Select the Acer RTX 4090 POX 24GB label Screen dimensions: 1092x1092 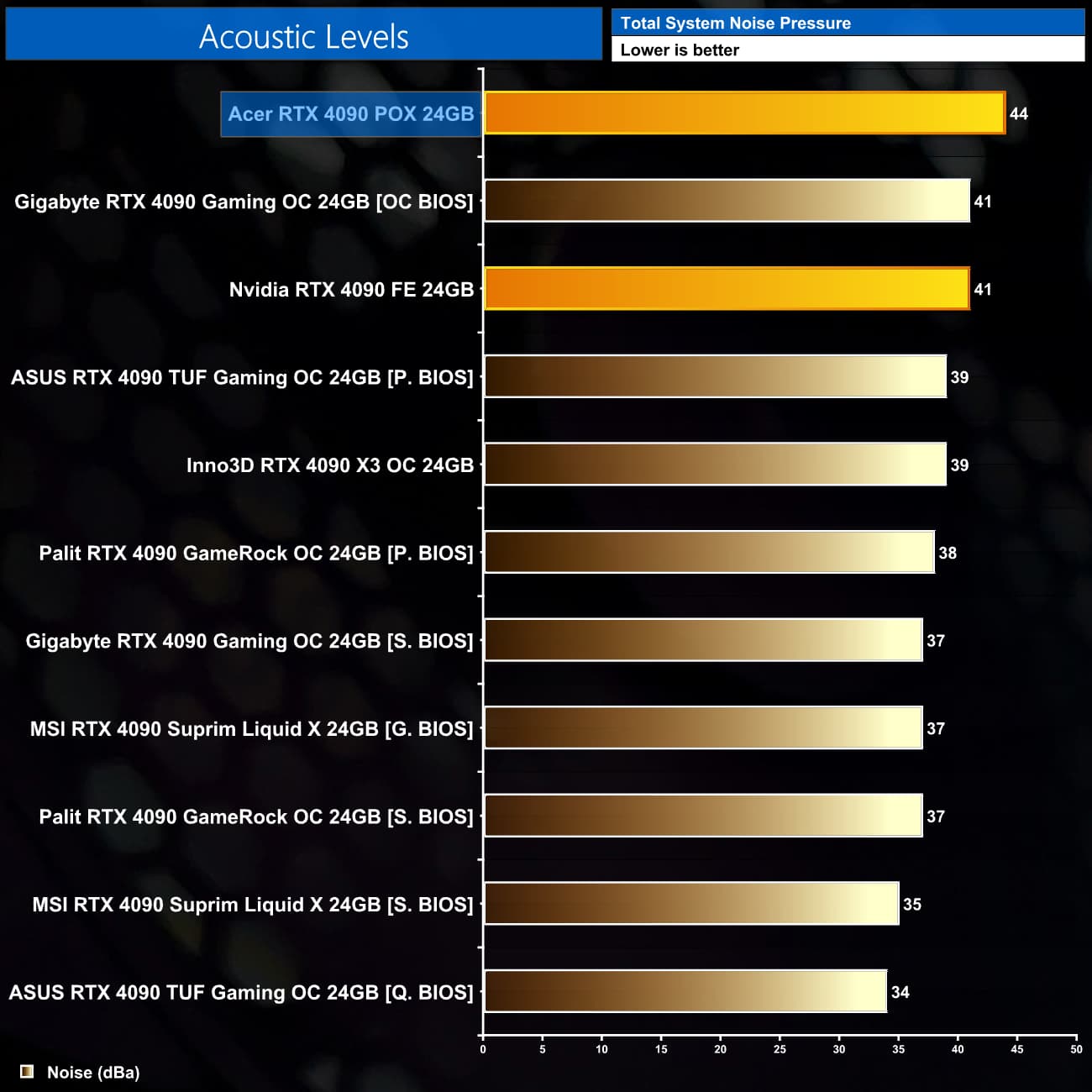click(351, 114)
